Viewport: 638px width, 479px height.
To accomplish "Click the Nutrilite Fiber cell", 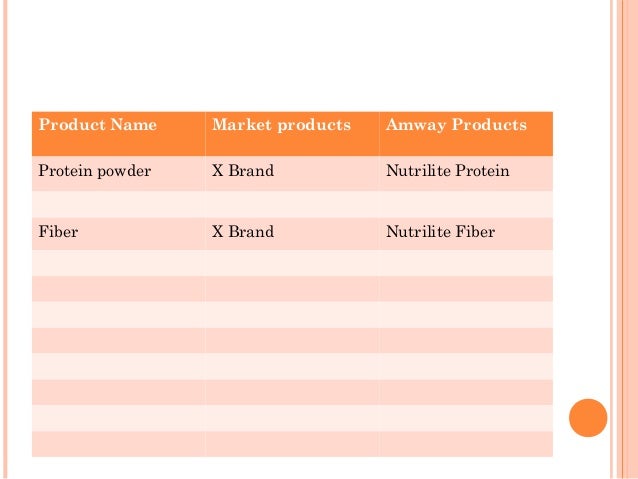I will pos(466,234).
